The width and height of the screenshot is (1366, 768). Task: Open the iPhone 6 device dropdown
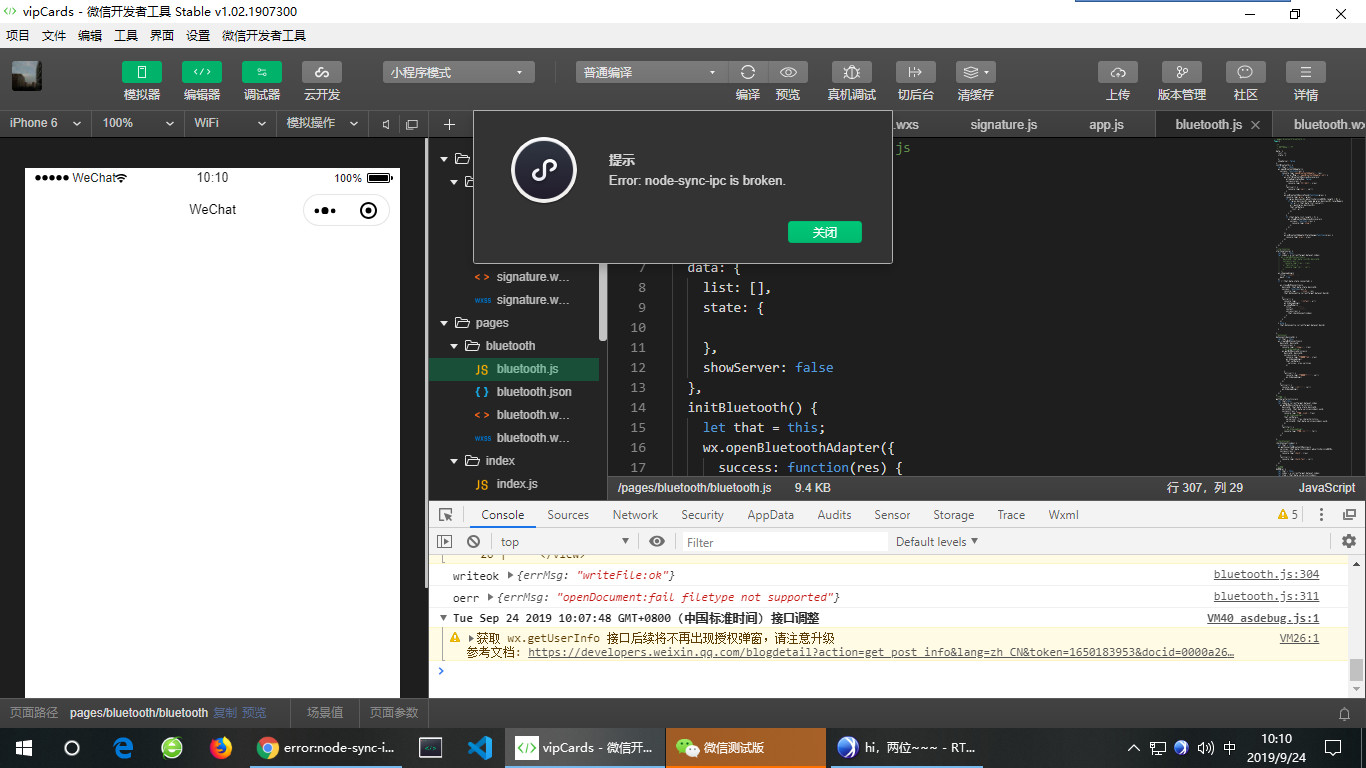pyautogui.click(x=45, y=123)
